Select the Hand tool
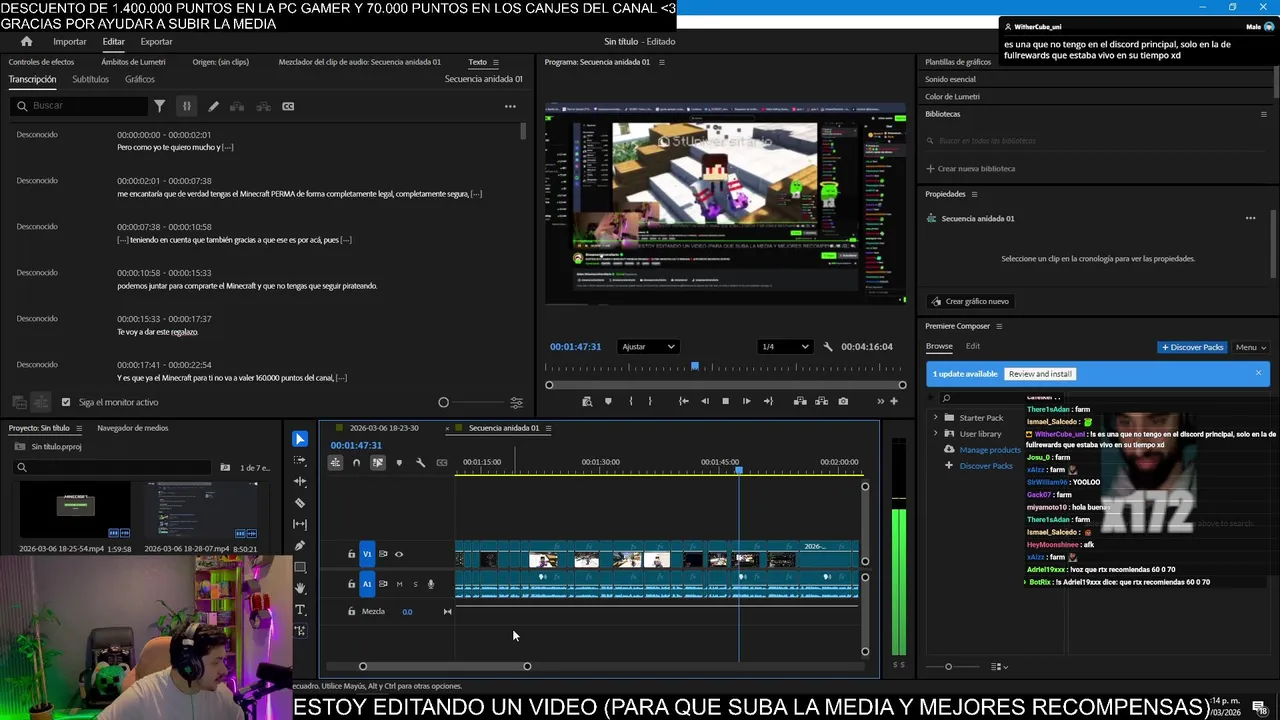The height and width of the screenshot is (720, 1280). point(300,588)
